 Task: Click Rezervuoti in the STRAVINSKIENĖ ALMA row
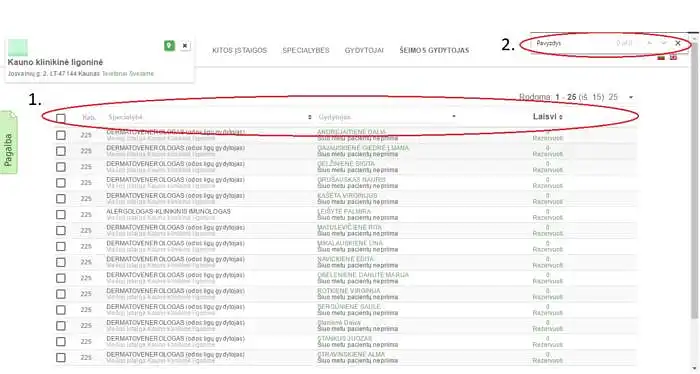coord(548,361)
